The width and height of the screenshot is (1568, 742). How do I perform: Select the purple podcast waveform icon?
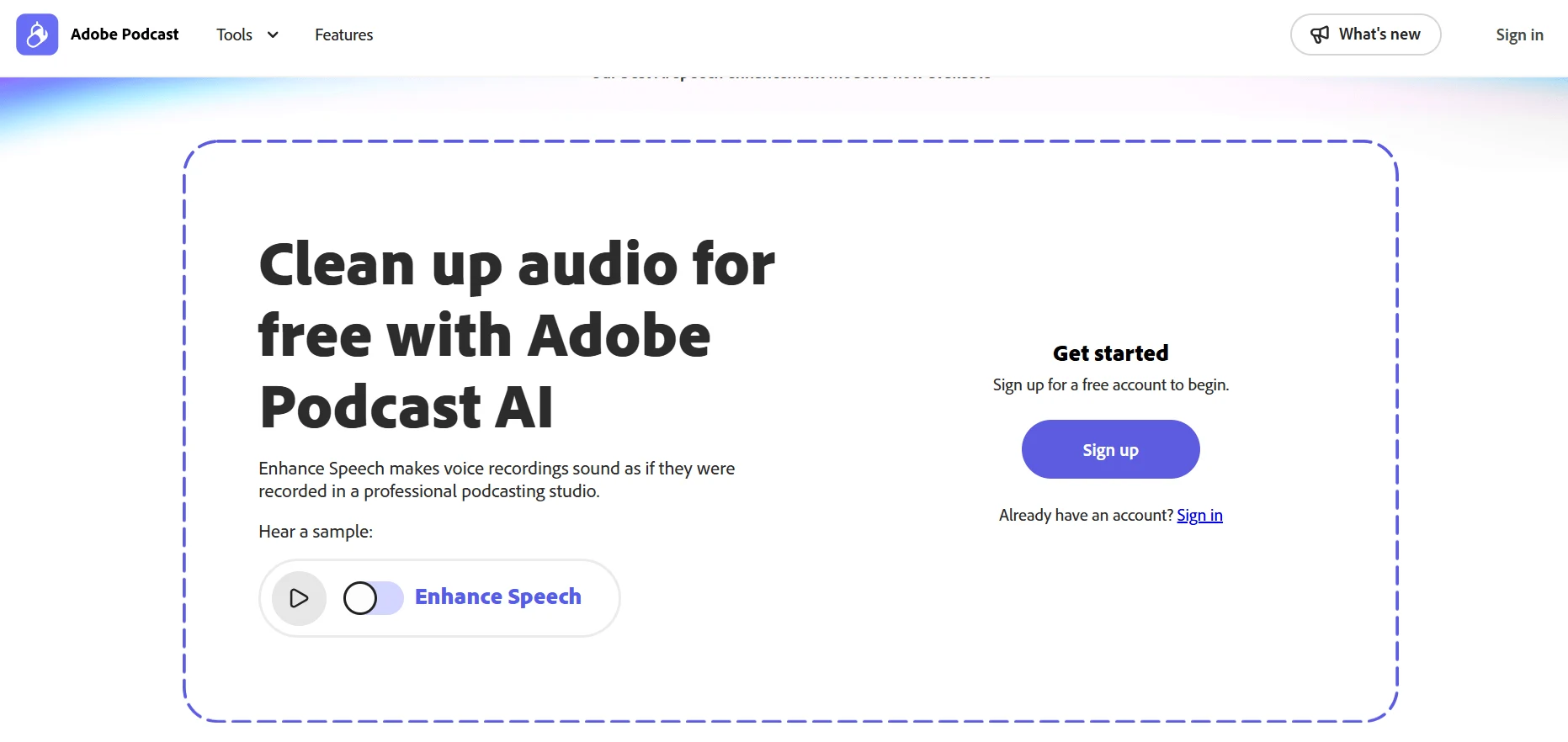point(36,34)
